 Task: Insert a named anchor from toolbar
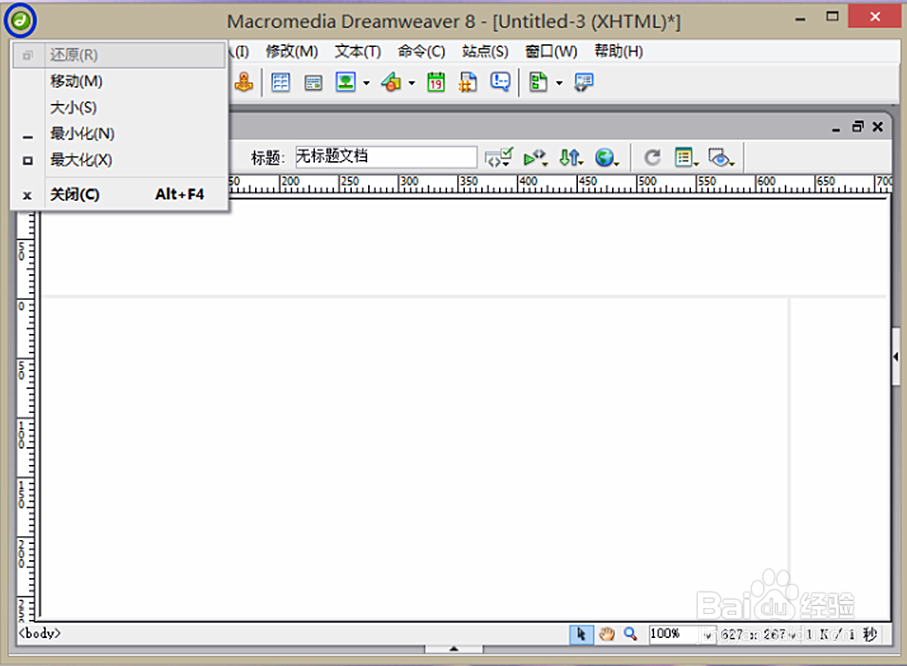pyautogui.click(x=244, y=82)
